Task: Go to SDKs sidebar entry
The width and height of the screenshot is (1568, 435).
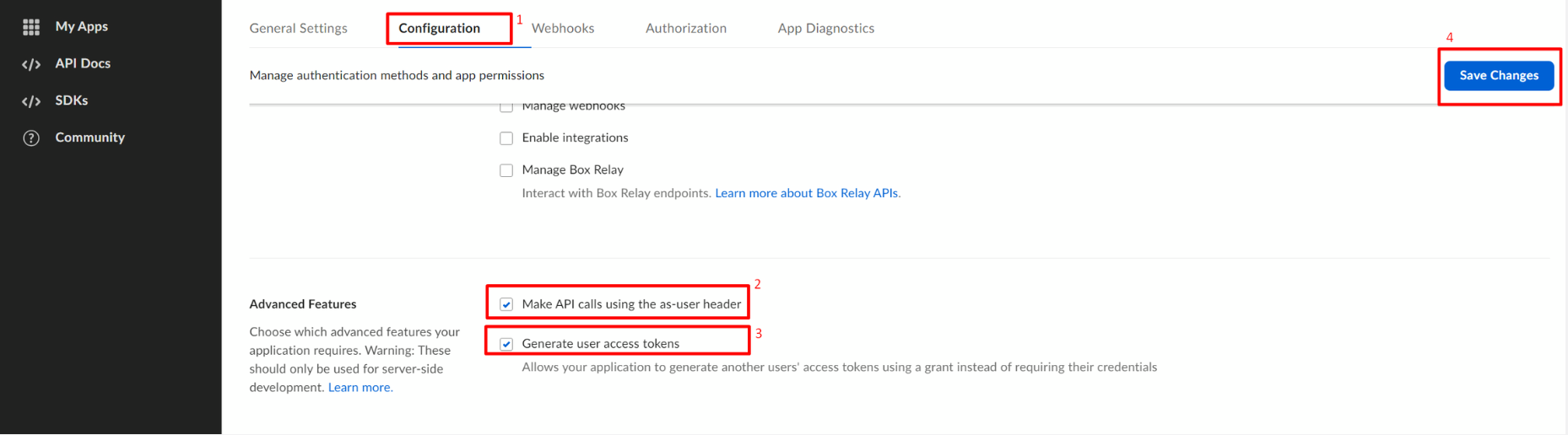Action: [72, 100]
